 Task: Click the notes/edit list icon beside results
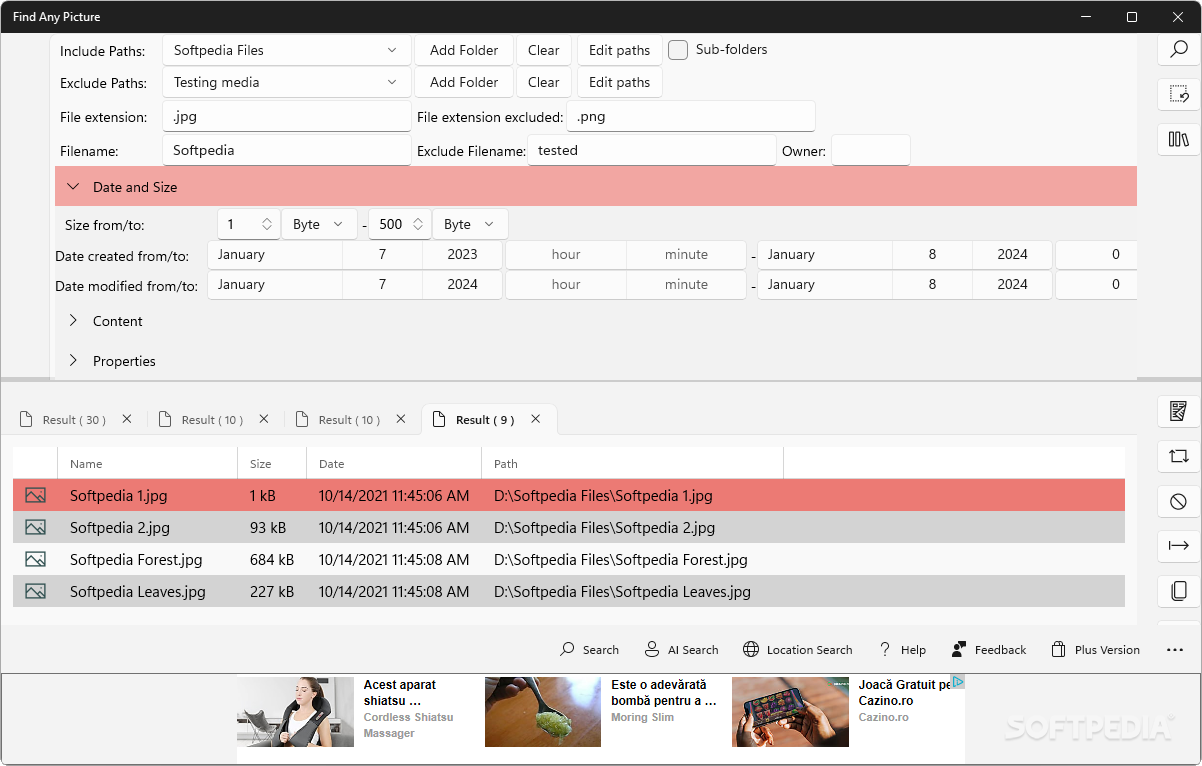[x=1179, y=411]
